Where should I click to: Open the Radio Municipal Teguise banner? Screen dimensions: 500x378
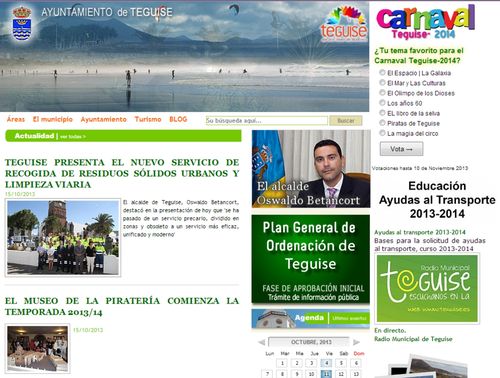click(x=427, y=288)
